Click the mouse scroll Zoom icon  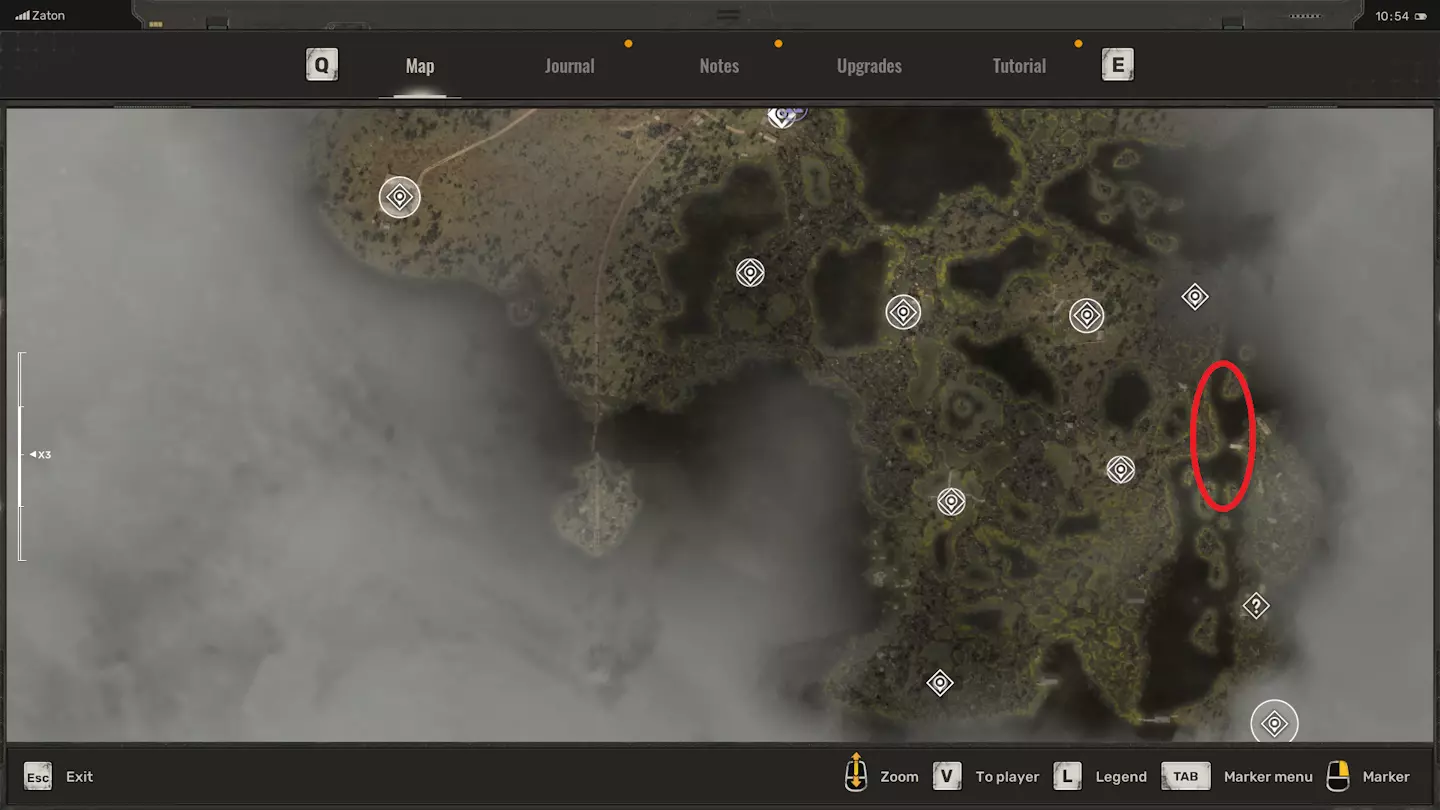point(856,773)
